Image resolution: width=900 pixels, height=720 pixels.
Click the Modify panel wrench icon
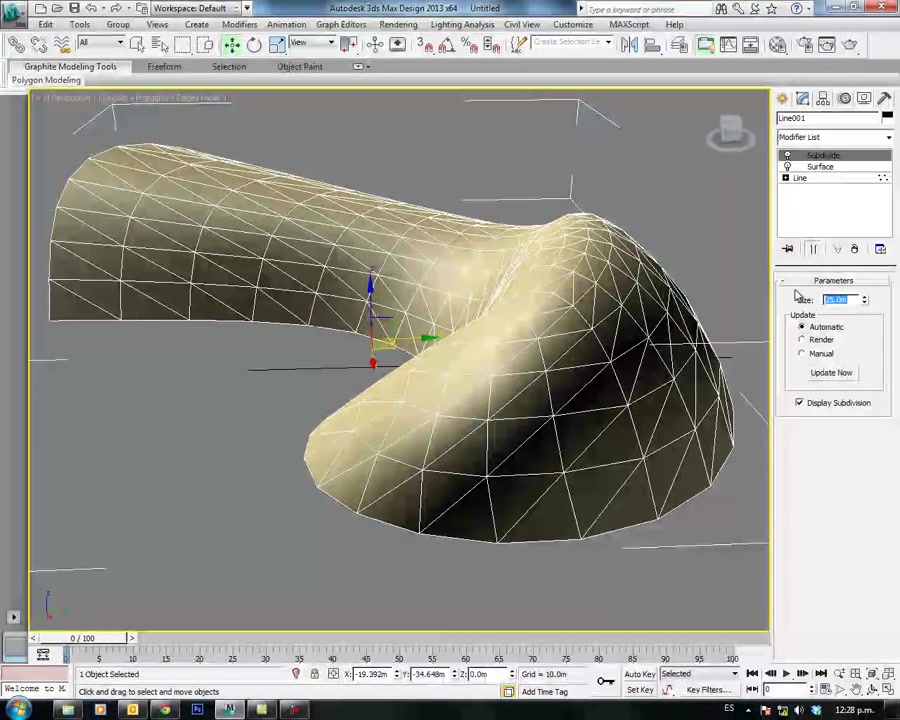coord(803,98)
